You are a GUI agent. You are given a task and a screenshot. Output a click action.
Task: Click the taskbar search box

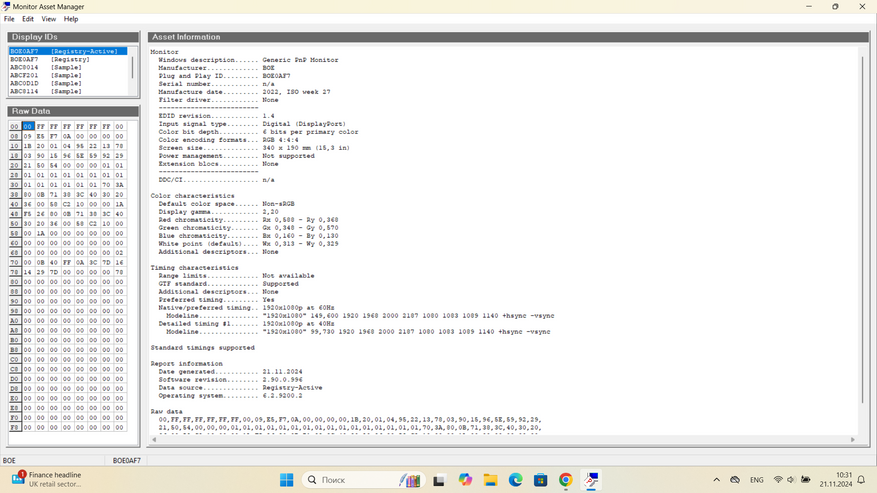click(x=364, y=480)
